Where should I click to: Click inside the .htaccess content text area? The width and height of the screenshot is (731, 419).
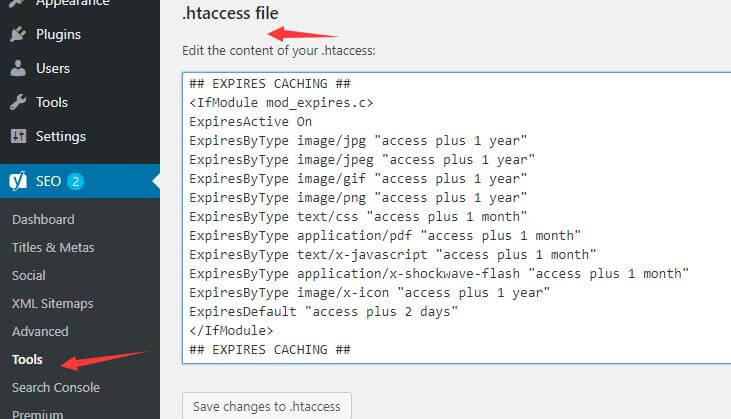[456, 220]
